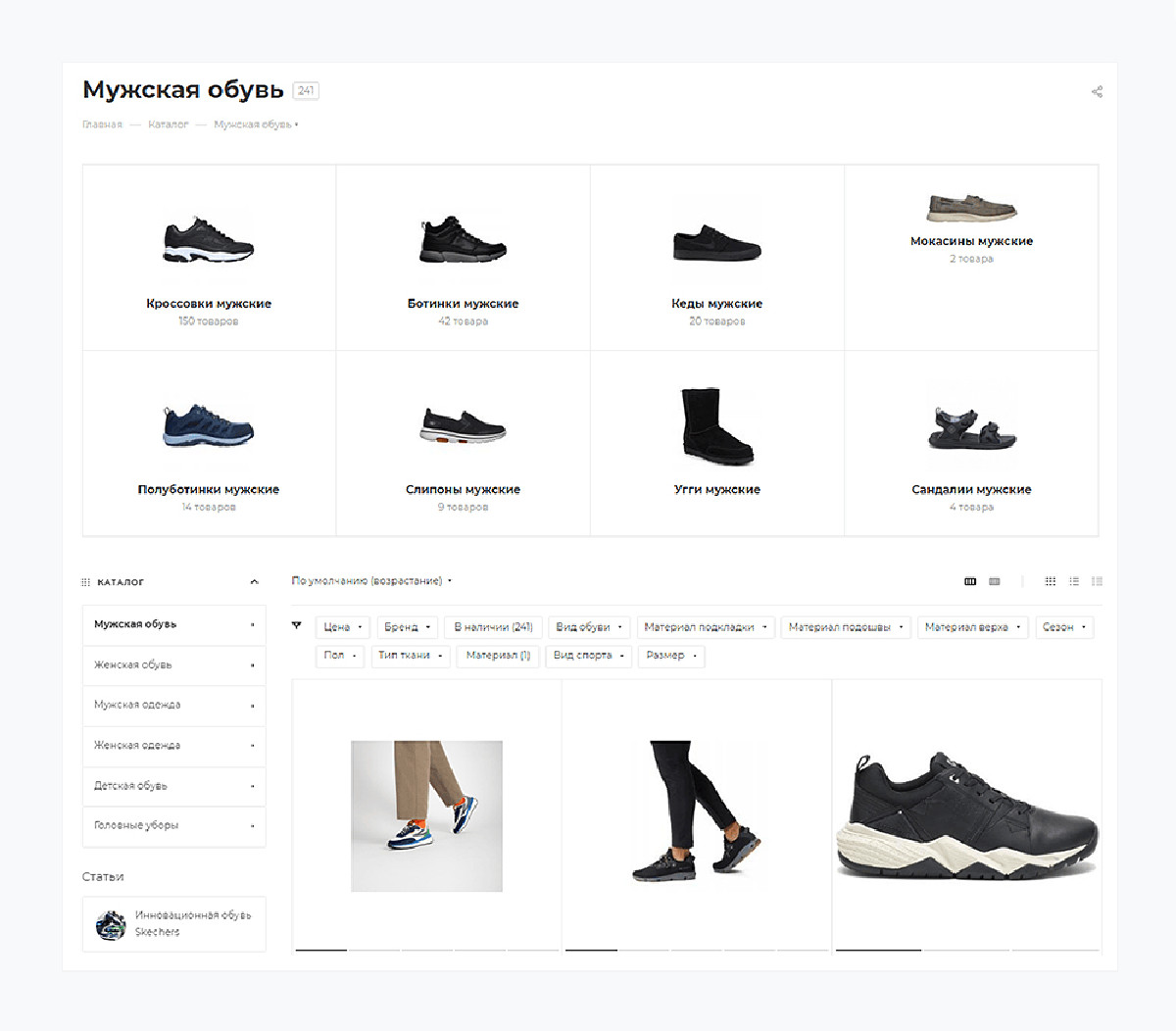Screen dimensions: 1176x1031
Task: Select the compact table view icon
Action: (x=1097, y=581)
